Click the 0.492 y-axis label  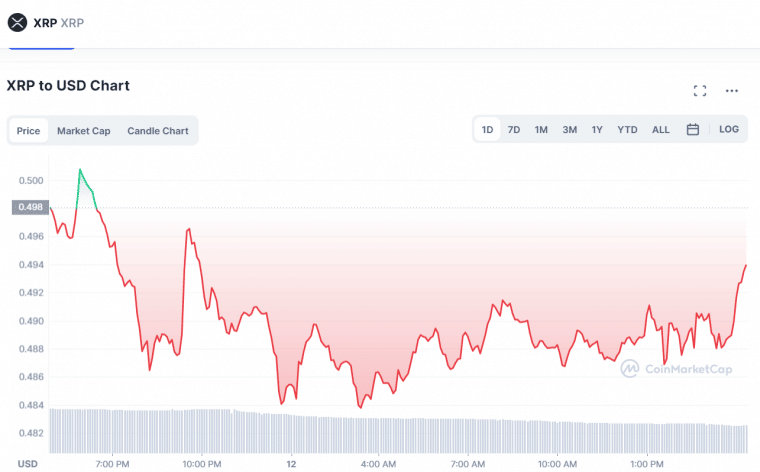(x=31, y=293)
